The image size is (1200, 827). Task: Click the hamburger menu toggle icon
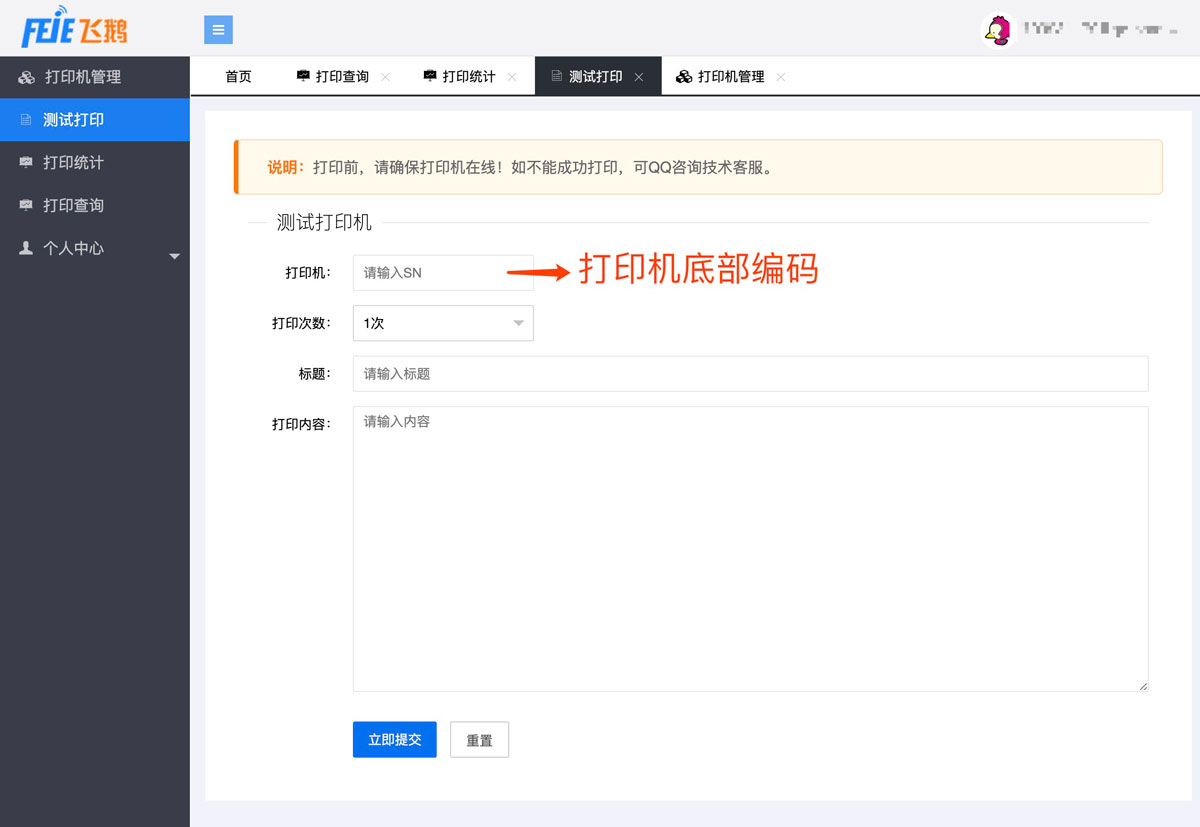click(218, 30)
